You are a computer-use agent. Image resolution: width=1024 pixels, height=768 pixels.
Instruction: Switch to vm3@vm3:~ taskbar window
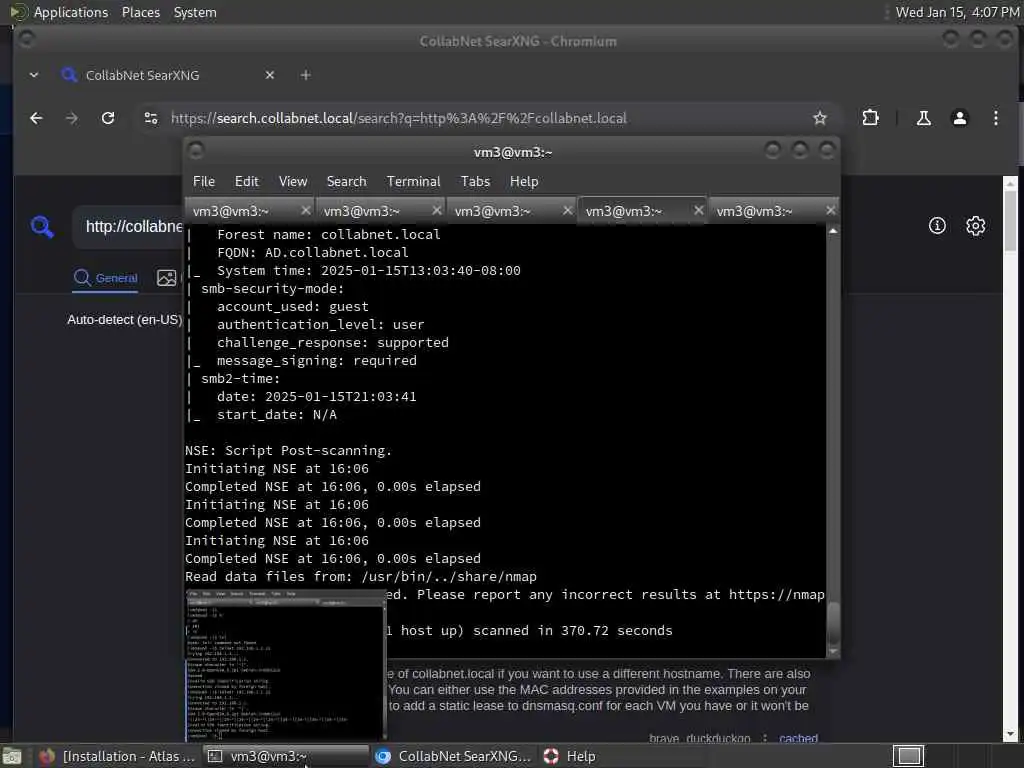[x=285, y=756]
